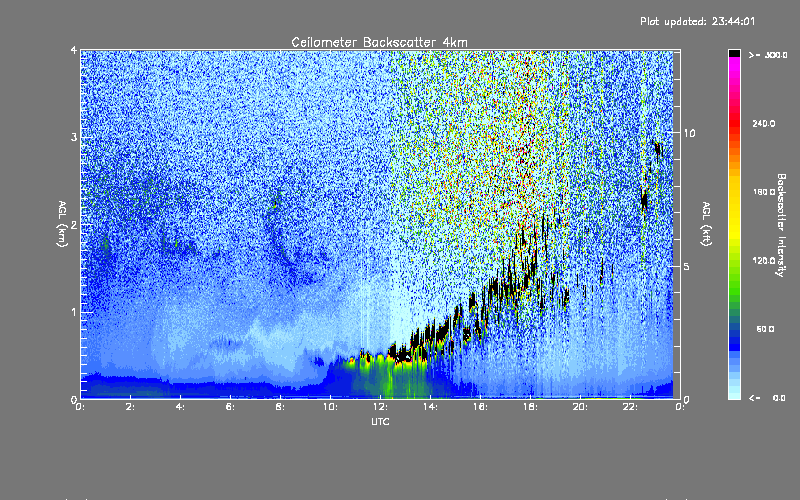800x500 pixels.
Task: Pick the magenta band of the colorbar
Action: 734,69
